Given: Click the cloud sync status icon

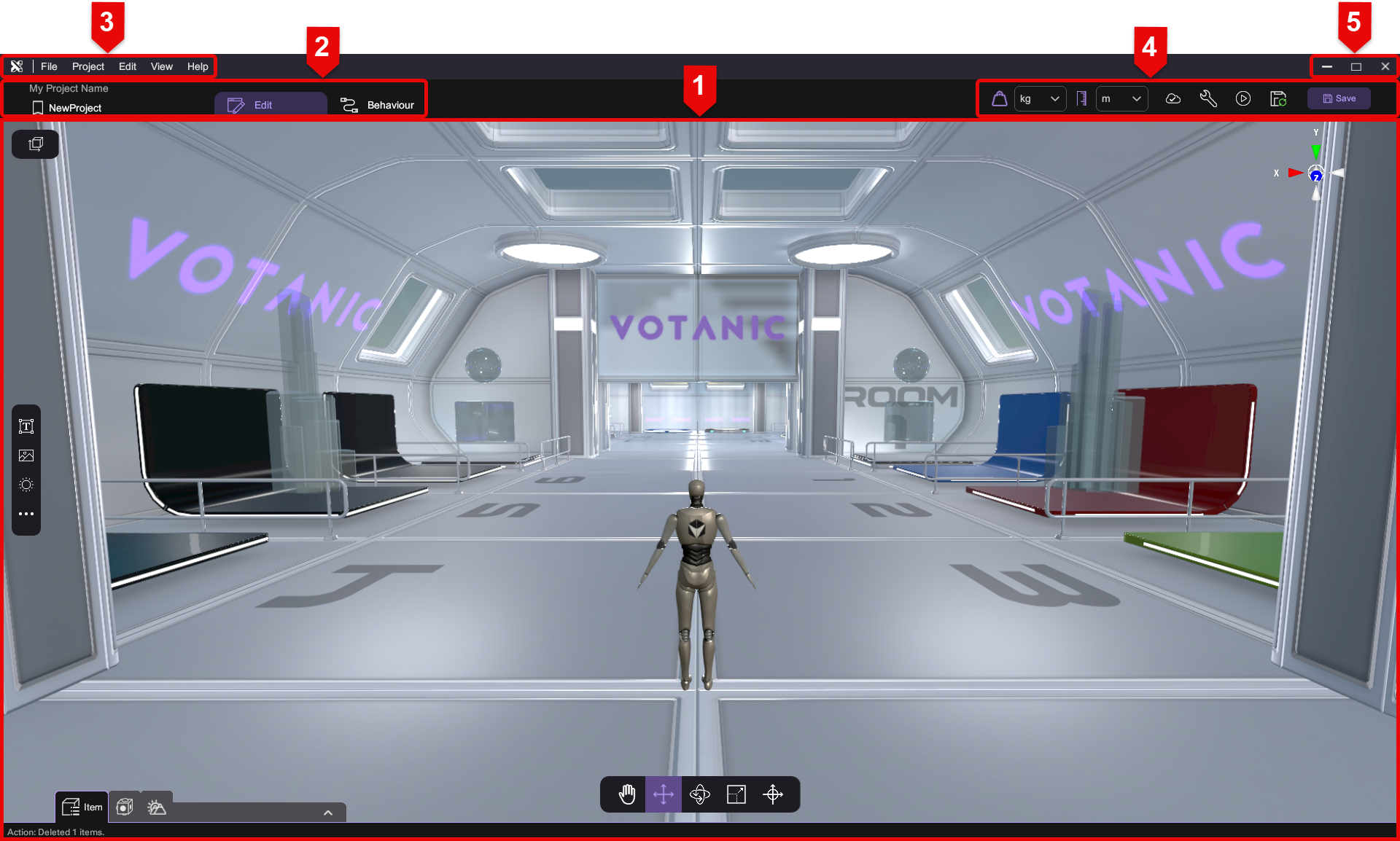Looking at the screenshot, I should coord(1173,98).
